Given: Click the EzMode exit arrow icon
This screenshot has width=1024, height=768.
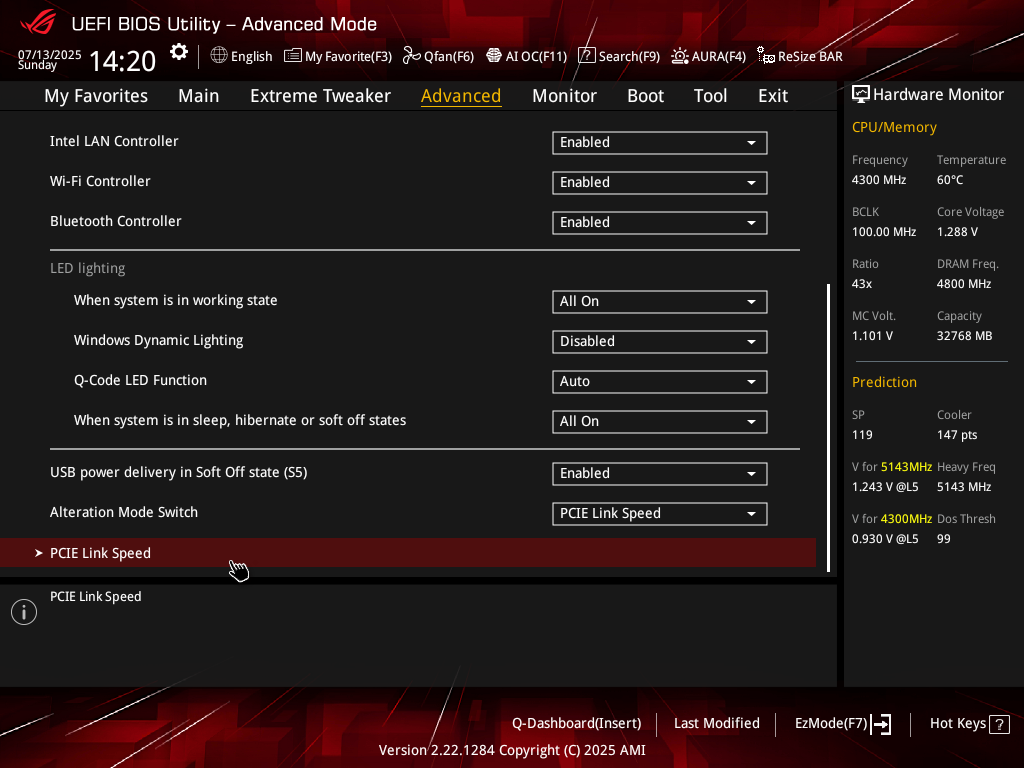Looking at the screenshot, I should click(x=881, y=724).
